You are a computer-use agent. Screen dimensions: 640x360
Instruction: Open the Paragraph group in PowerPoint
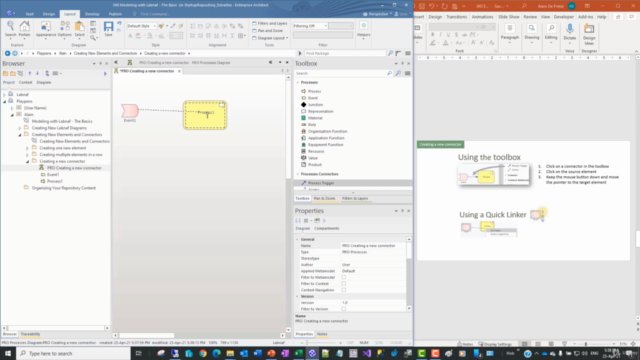click(x=510, y=32)
